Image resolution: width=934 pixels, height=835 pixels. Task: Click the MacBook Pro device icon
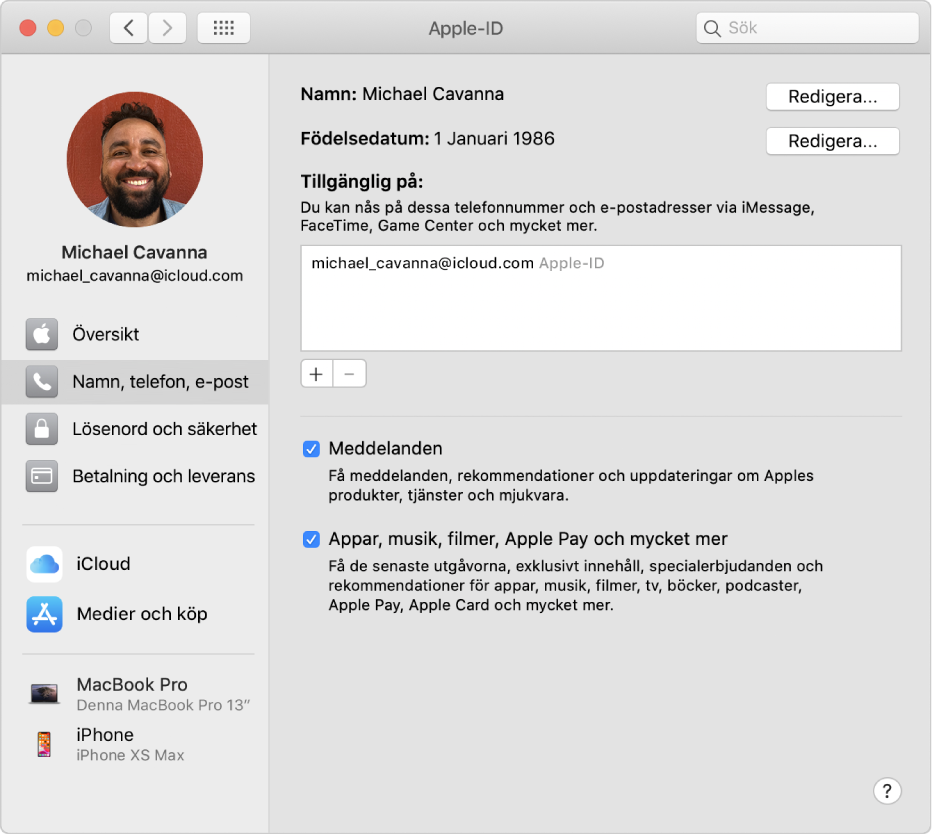45,694
